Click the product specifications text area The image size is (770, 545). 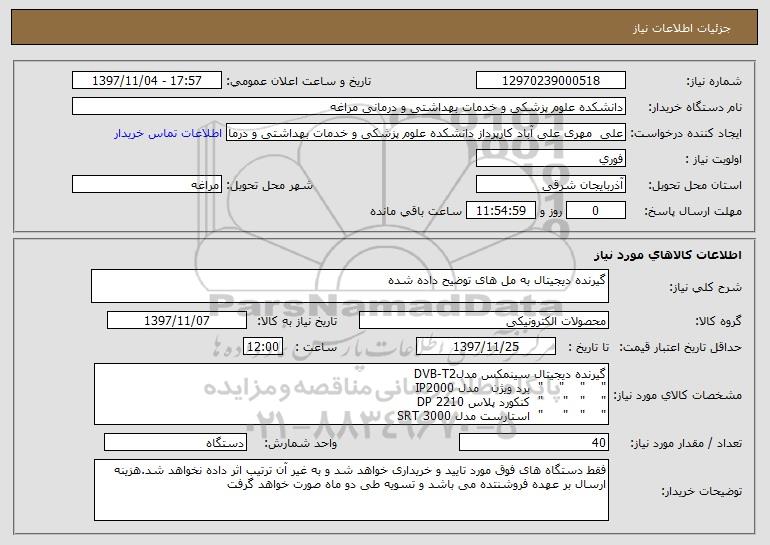[x=351, y=394]
